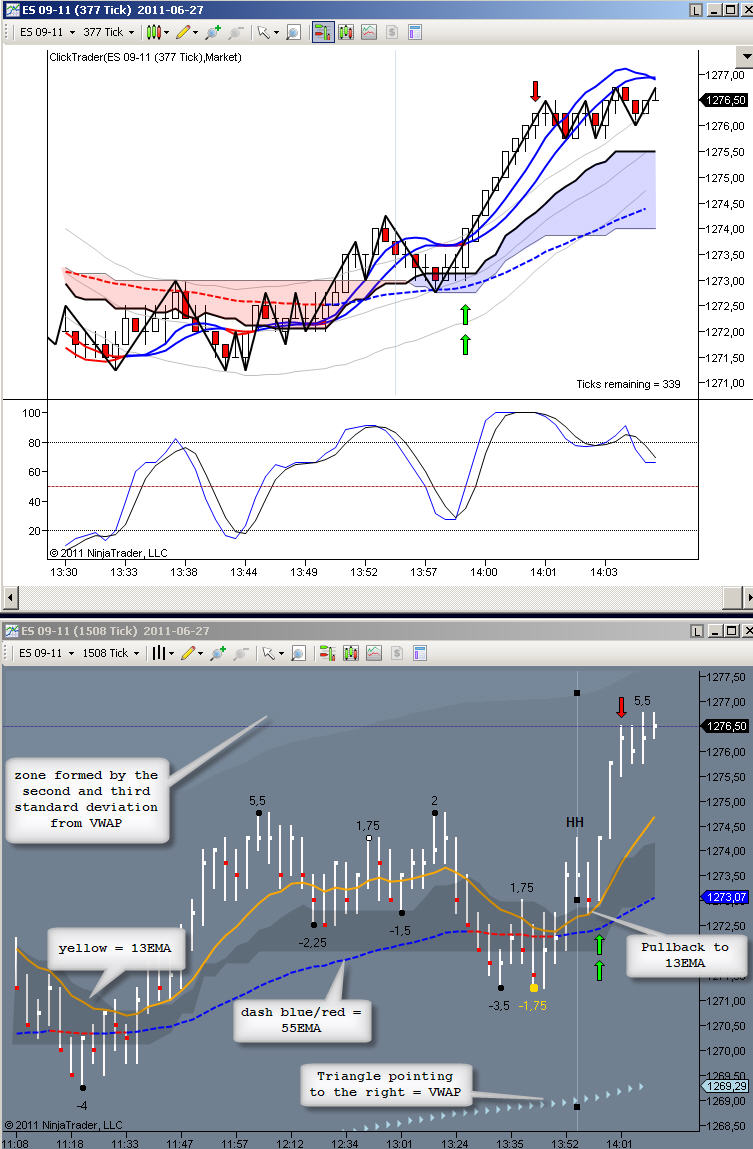
Task: Select drawing tools pencil in 377 Tick chart
Action: [182, 32]
